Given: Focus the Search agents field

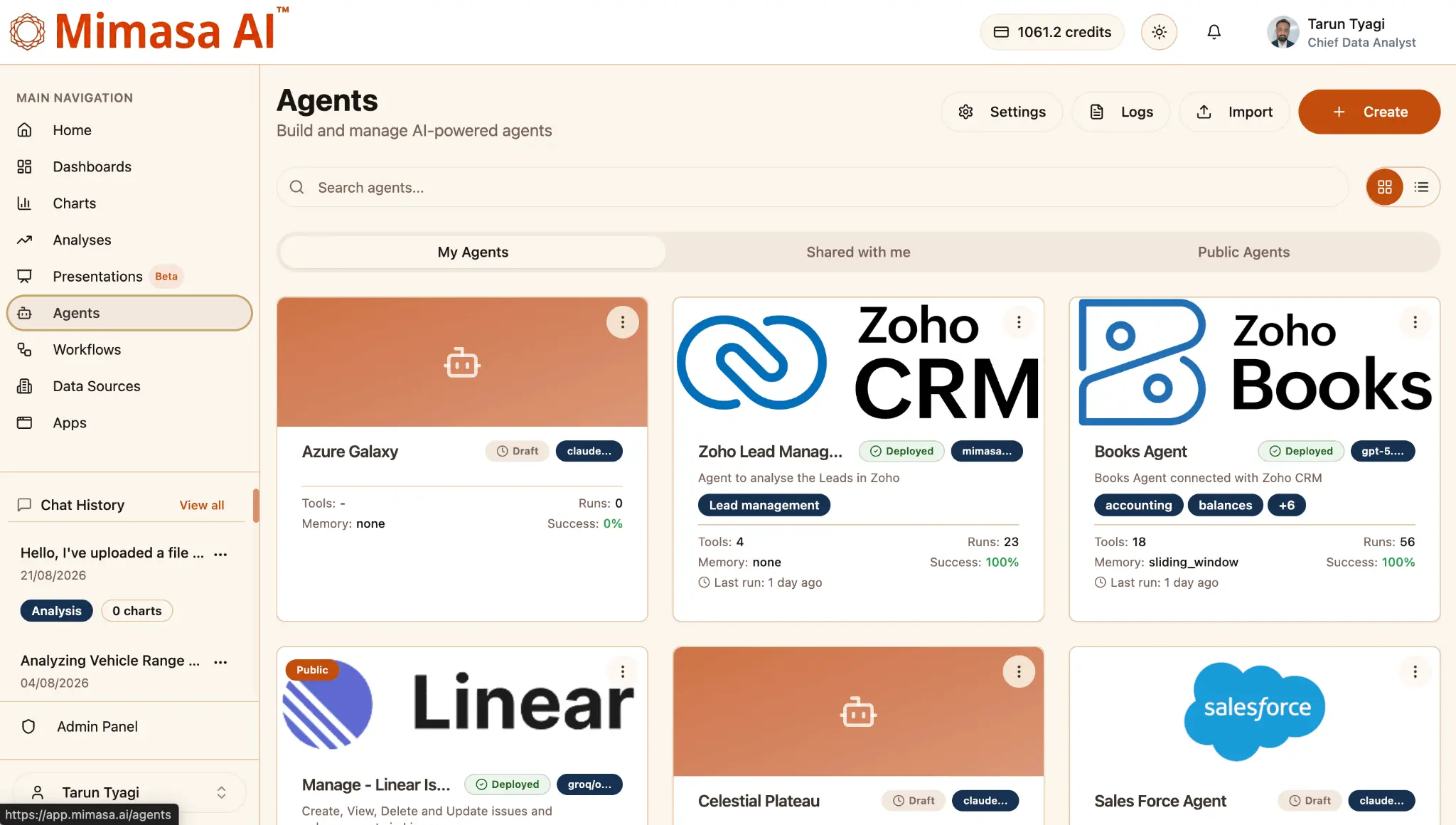Looking at the screenshot, I should pos(812,187).
